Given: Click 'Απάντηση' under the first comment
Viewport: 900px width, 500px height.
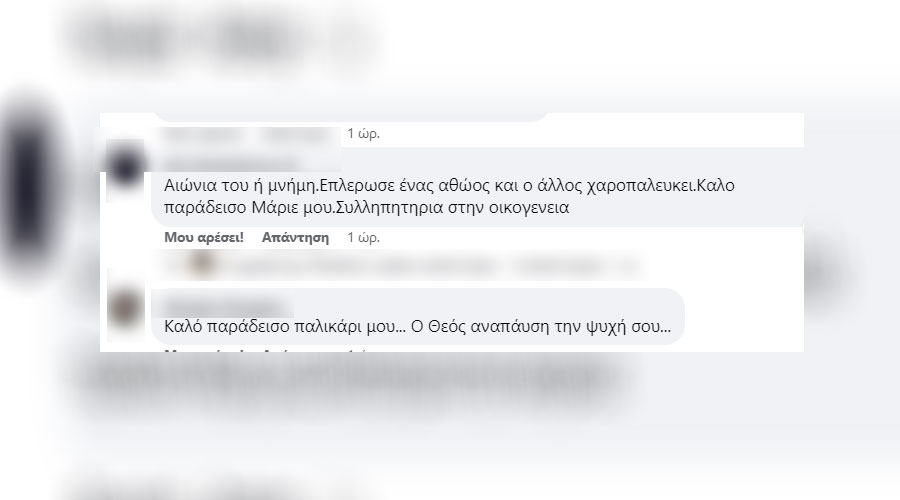Looking at the screenshot, I should 296,237.
